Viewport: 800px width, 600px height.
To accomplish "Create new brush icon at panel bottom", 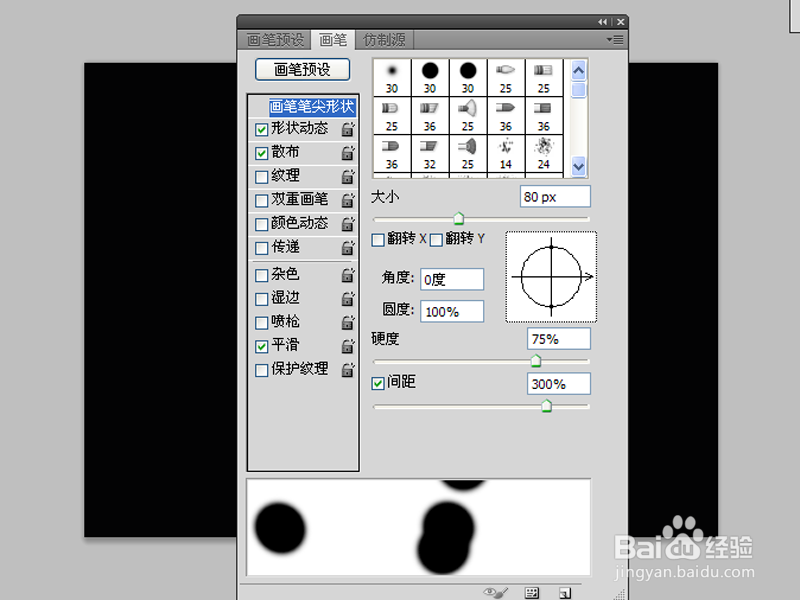I will click(565, 592).
